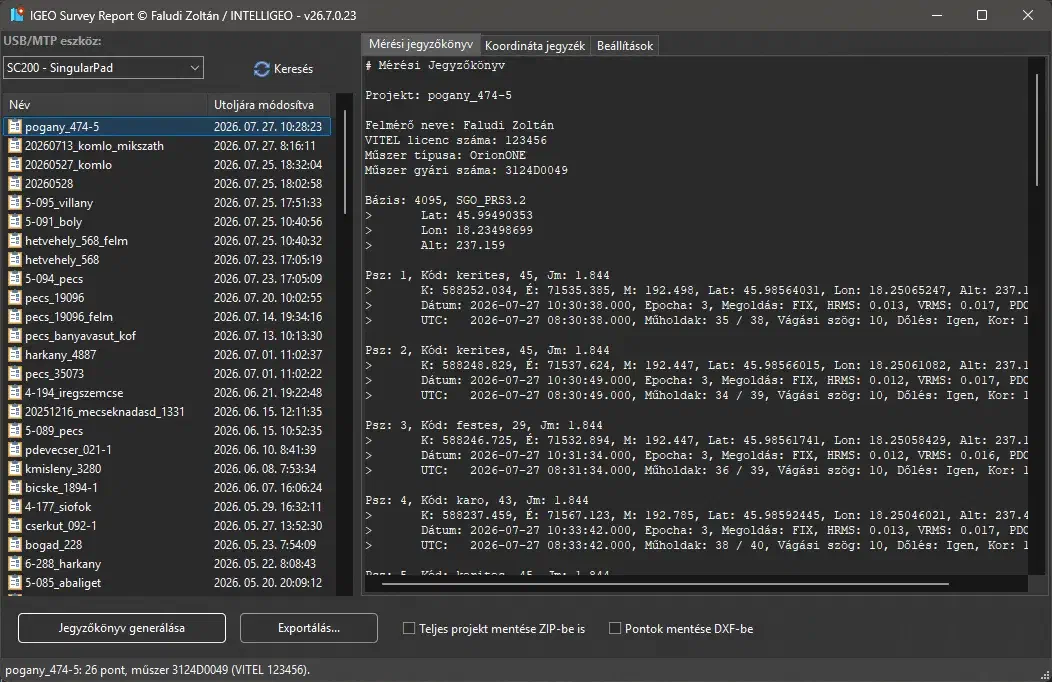Click the file icon of cserkut_092-1
Image resolution: width=1052 pixels, height=682 pixels.
click(15, 526)
